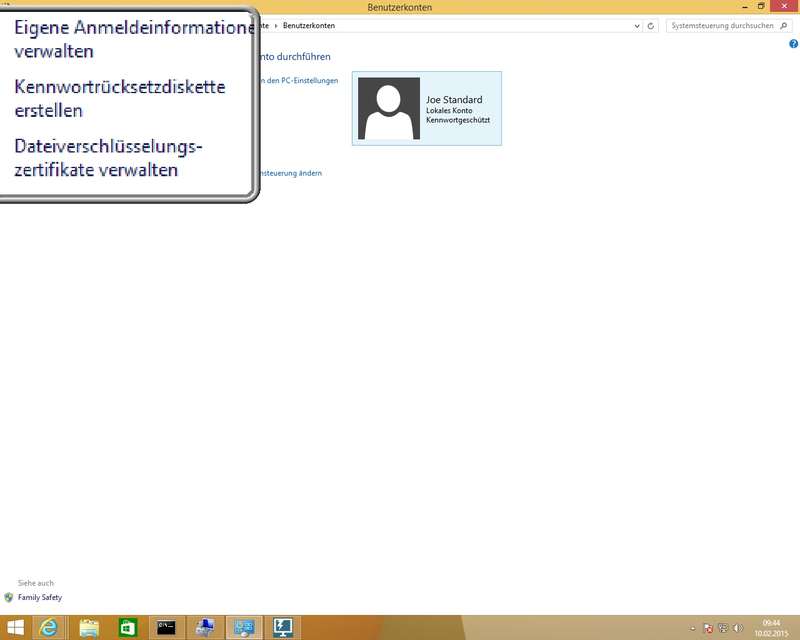Viewport: 800px width, 640px height.
Task: Minimize the Benutzerkonten window
Action: click(745, 7)
